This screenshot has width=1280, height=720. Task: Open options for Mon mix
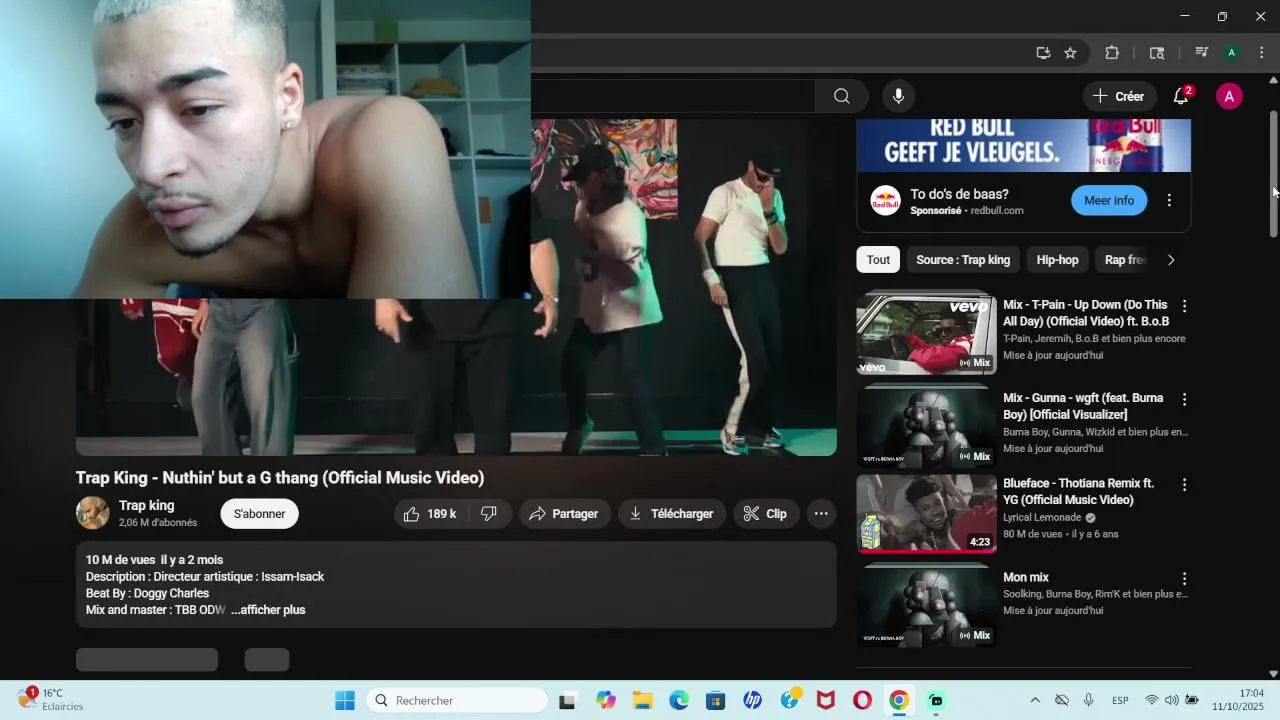[1184, 579]
